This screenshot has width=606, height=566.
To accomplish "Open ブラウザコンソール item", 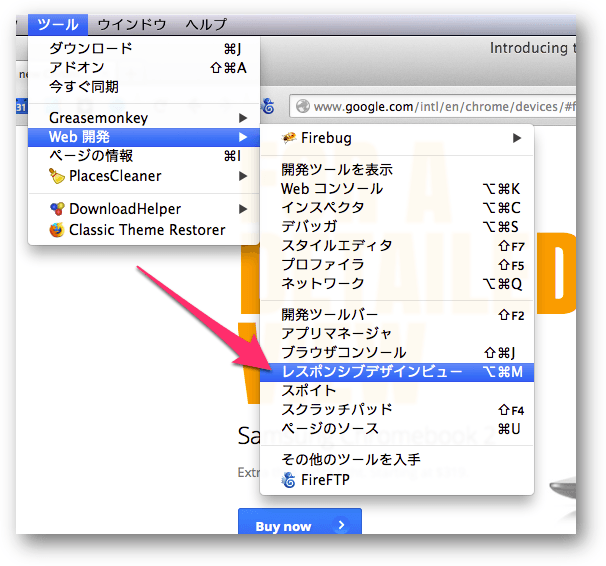I will coord(397,353).
